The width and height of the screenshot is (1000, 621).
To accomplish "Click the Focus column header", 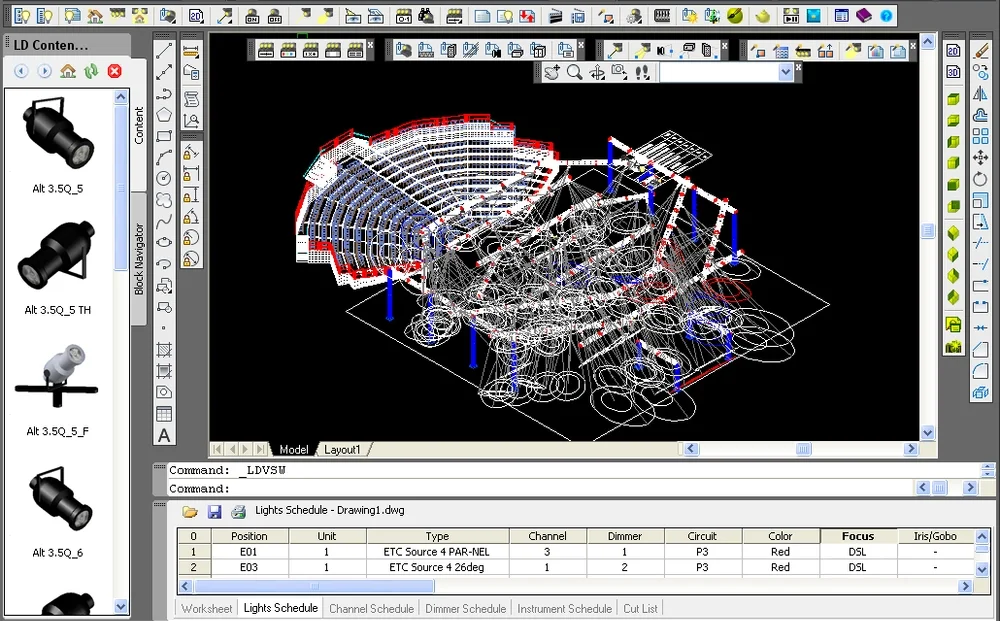I will (x=858, y=536).
